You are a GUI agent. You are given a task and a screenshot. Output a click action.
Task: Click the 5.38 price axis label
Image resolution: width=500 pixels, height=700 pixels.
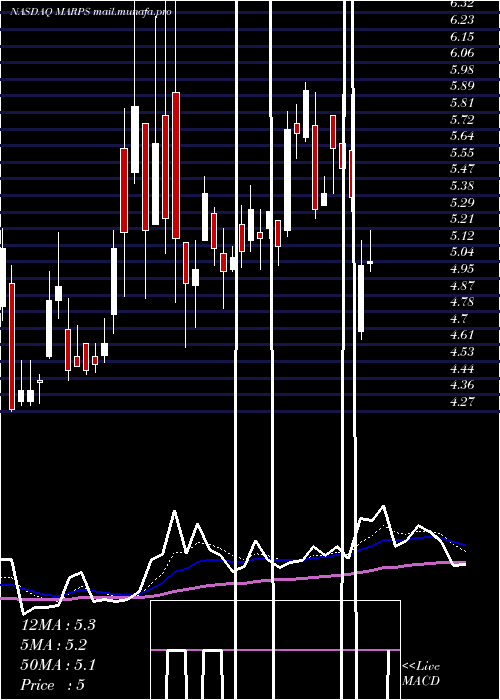[x=462, y=186]
